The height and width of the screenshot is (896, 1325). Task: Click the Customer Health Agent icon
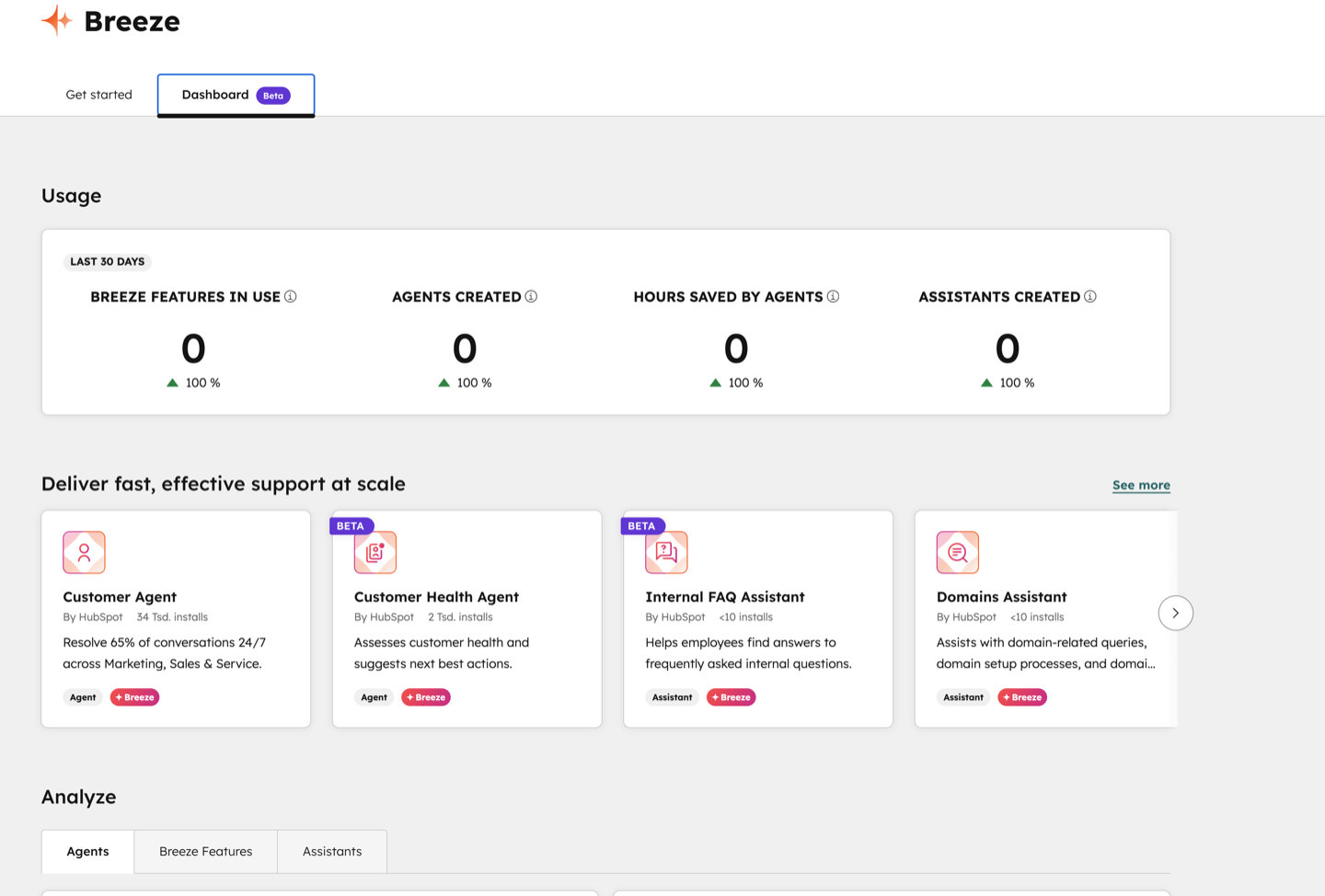coord(374,552)
